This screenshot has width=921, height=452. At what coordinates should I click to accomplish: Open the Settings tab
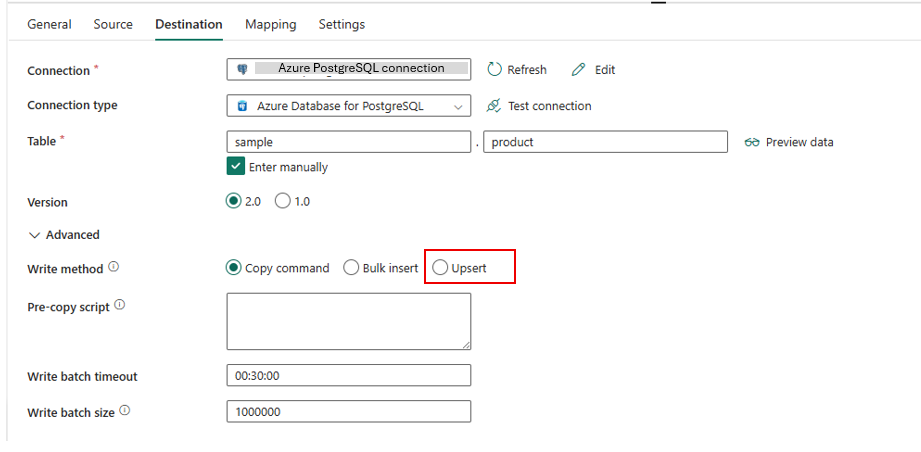[342, 24]
